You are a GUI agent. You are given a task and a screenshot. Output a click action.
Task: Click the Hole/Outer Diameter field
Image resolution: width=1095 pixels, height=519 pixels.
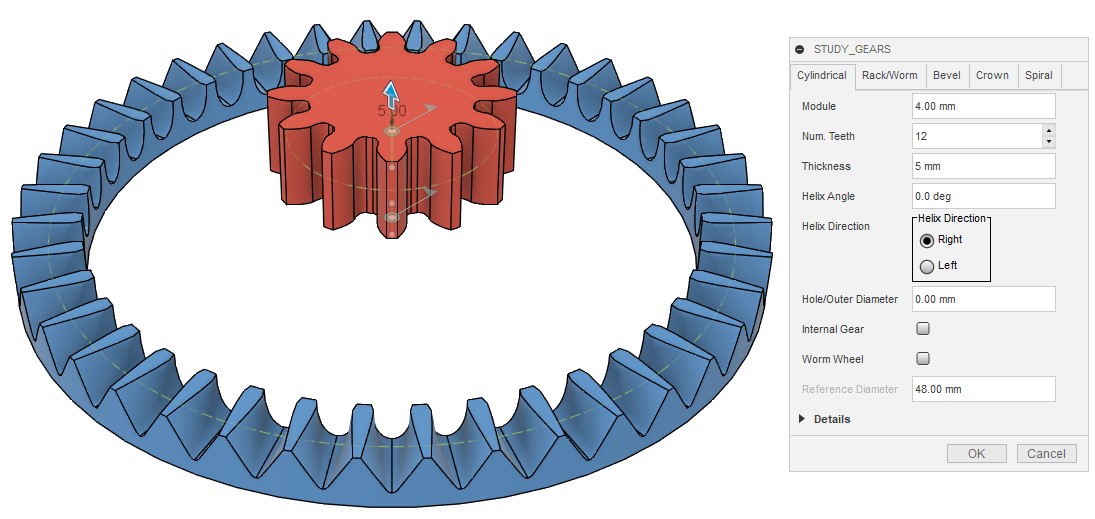tap(983, 299)
